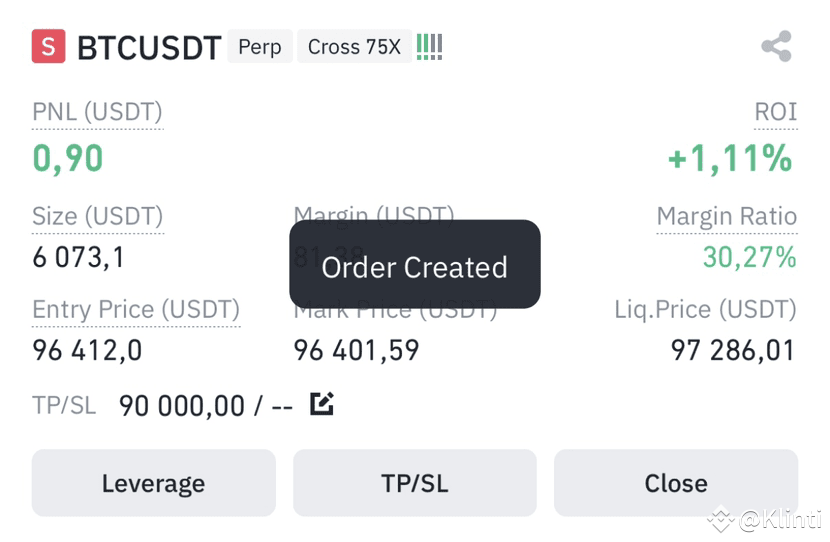Tap Size (USDT) label
830x542 pixels.
coord(98,216)
